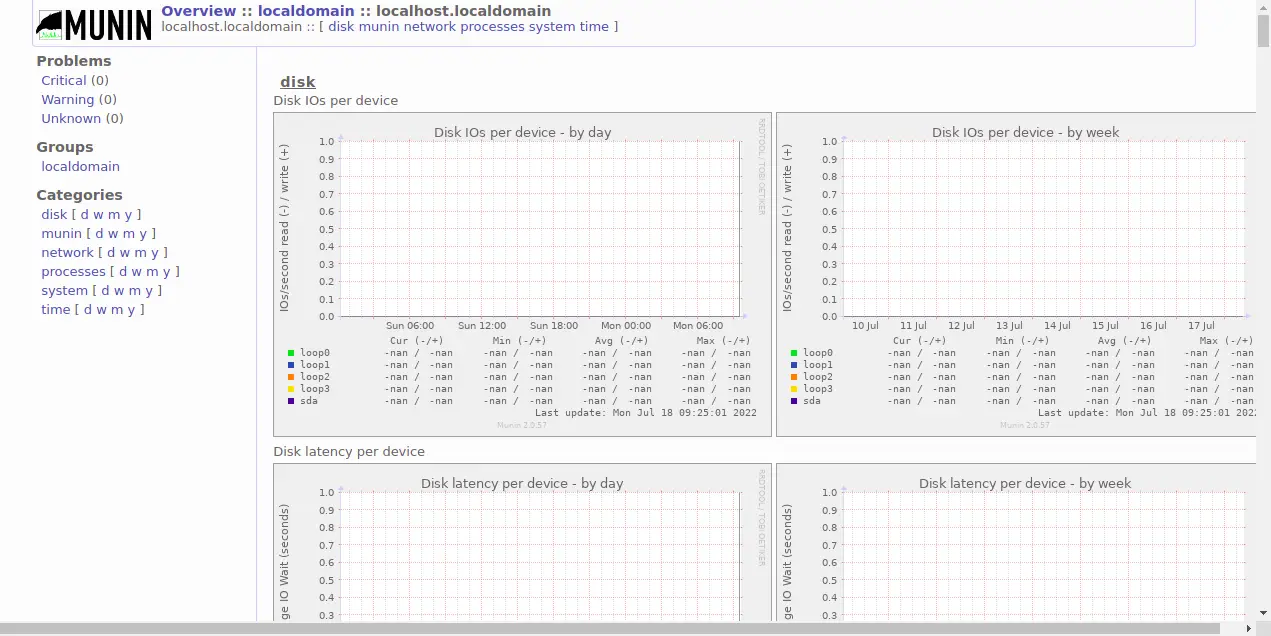Open the Unknown problems link
The height and width of the screenshot is (636, 1271).
[71, 118]
